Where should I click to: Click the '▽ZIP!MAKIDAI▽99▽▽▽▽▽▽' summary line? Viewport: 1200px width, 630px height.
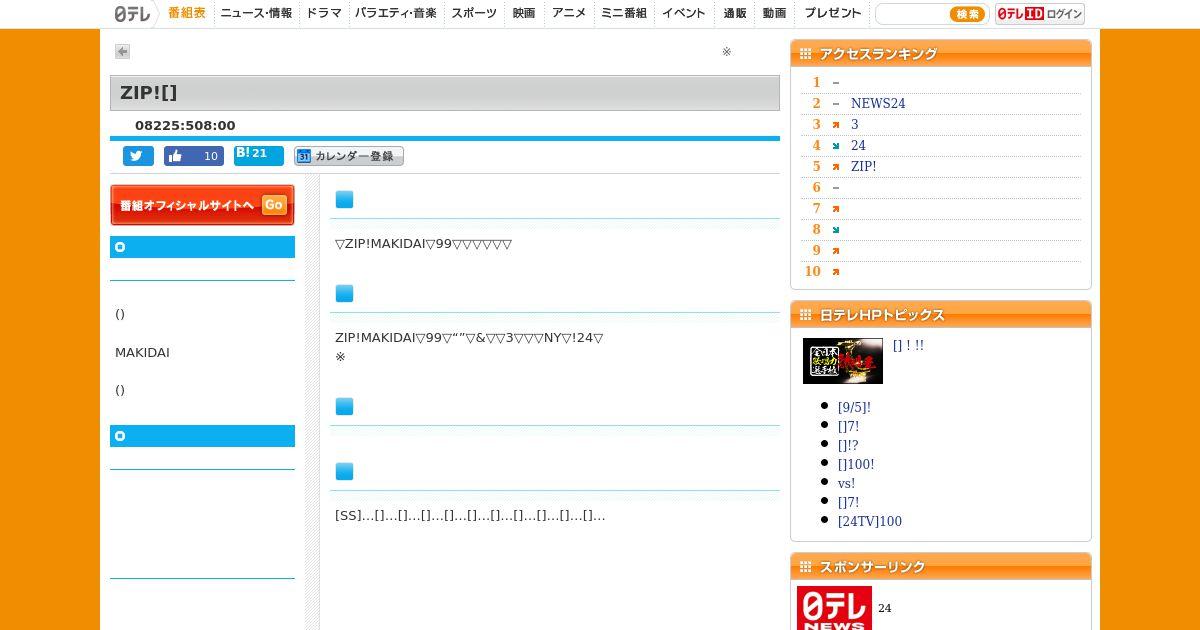[423, 244]
